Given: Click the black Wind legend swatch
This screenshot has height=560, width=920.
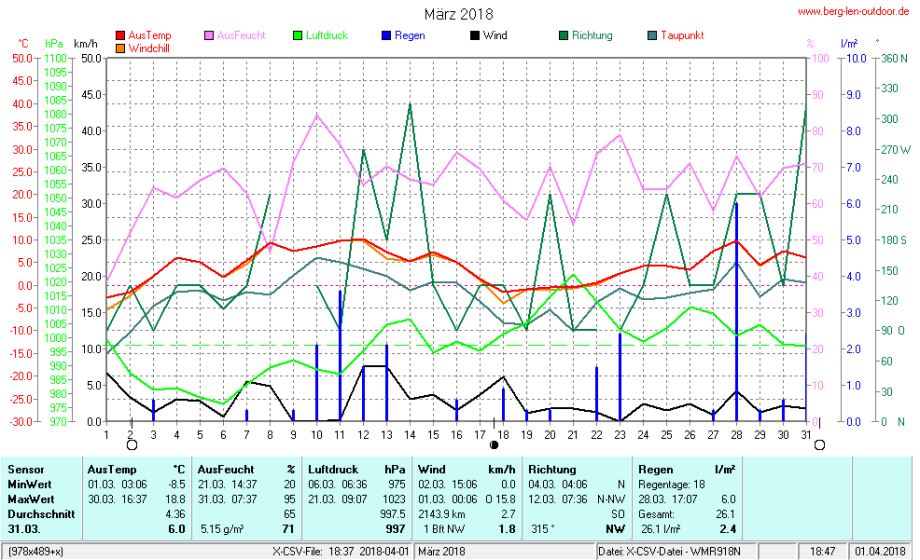Looking at the screenshot, I should 473,36.
